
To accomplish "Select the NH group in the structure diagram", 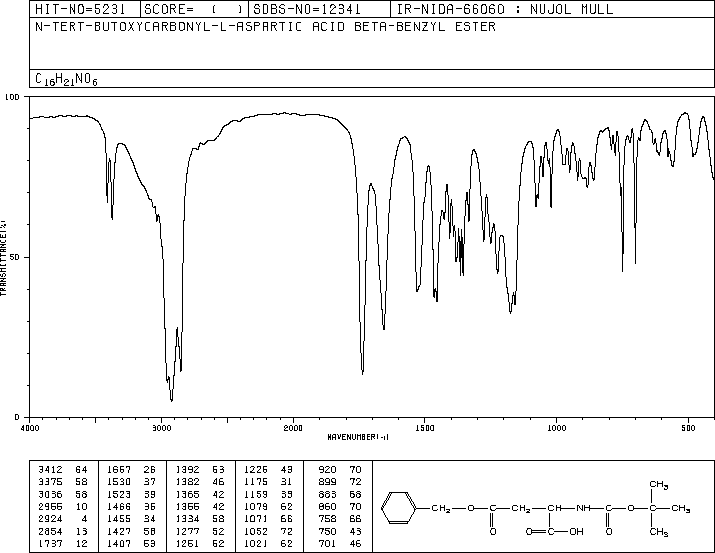I will click(x=583, y=508).
